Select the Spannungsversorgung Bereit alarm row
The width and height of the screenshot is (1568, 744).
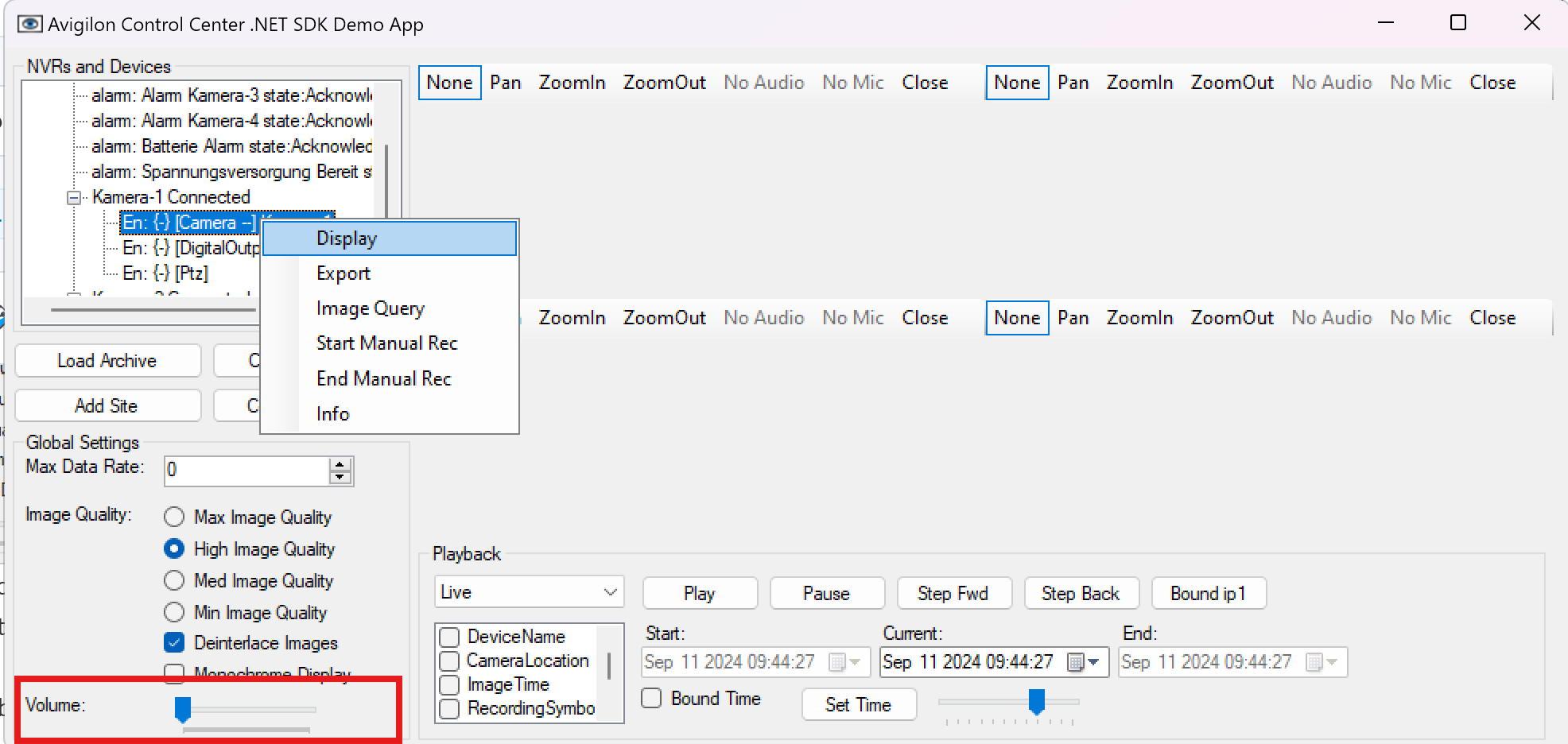(231, 172)
